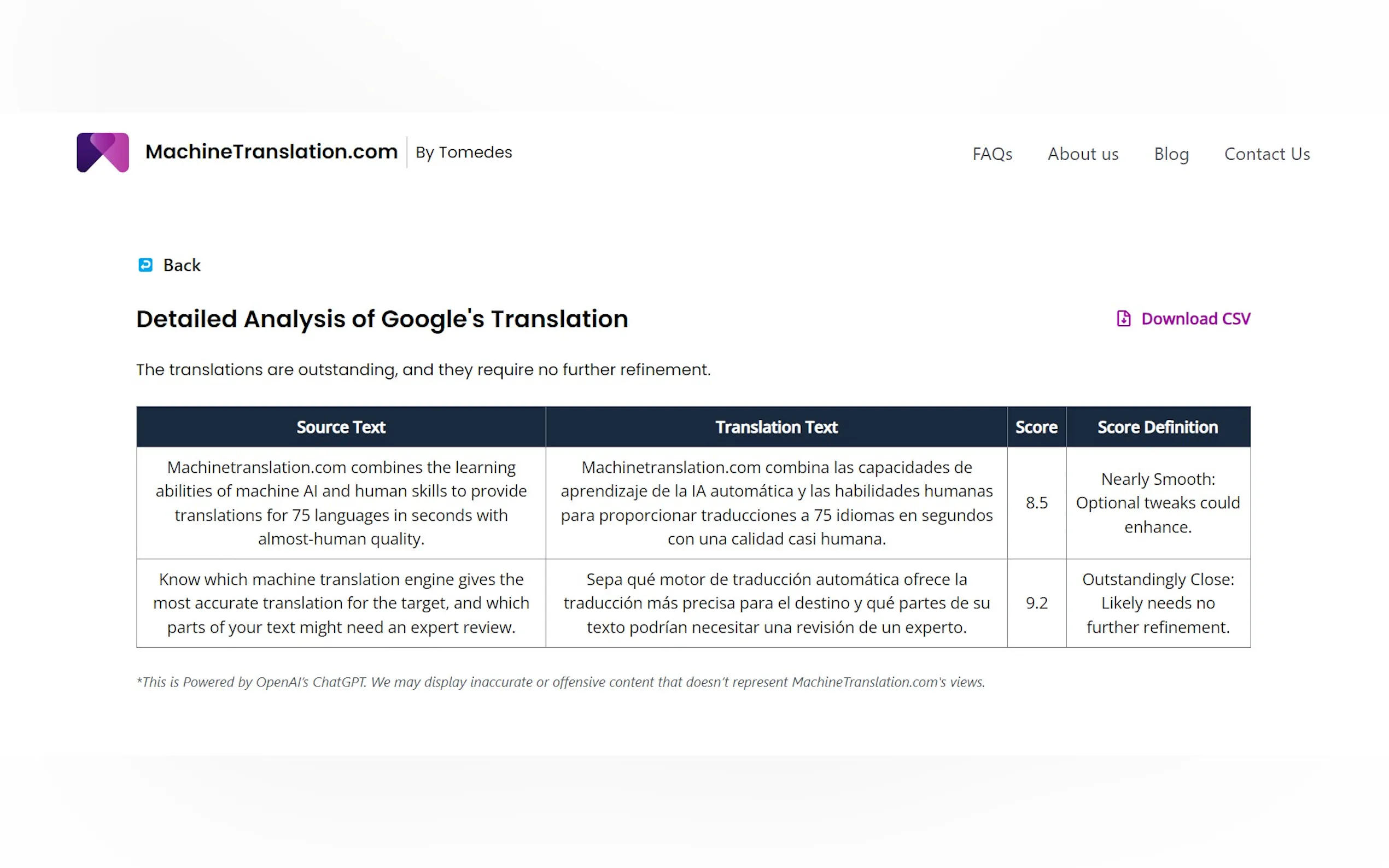
Task: Select the 9.2 score cell
Action: [1036, 603]
